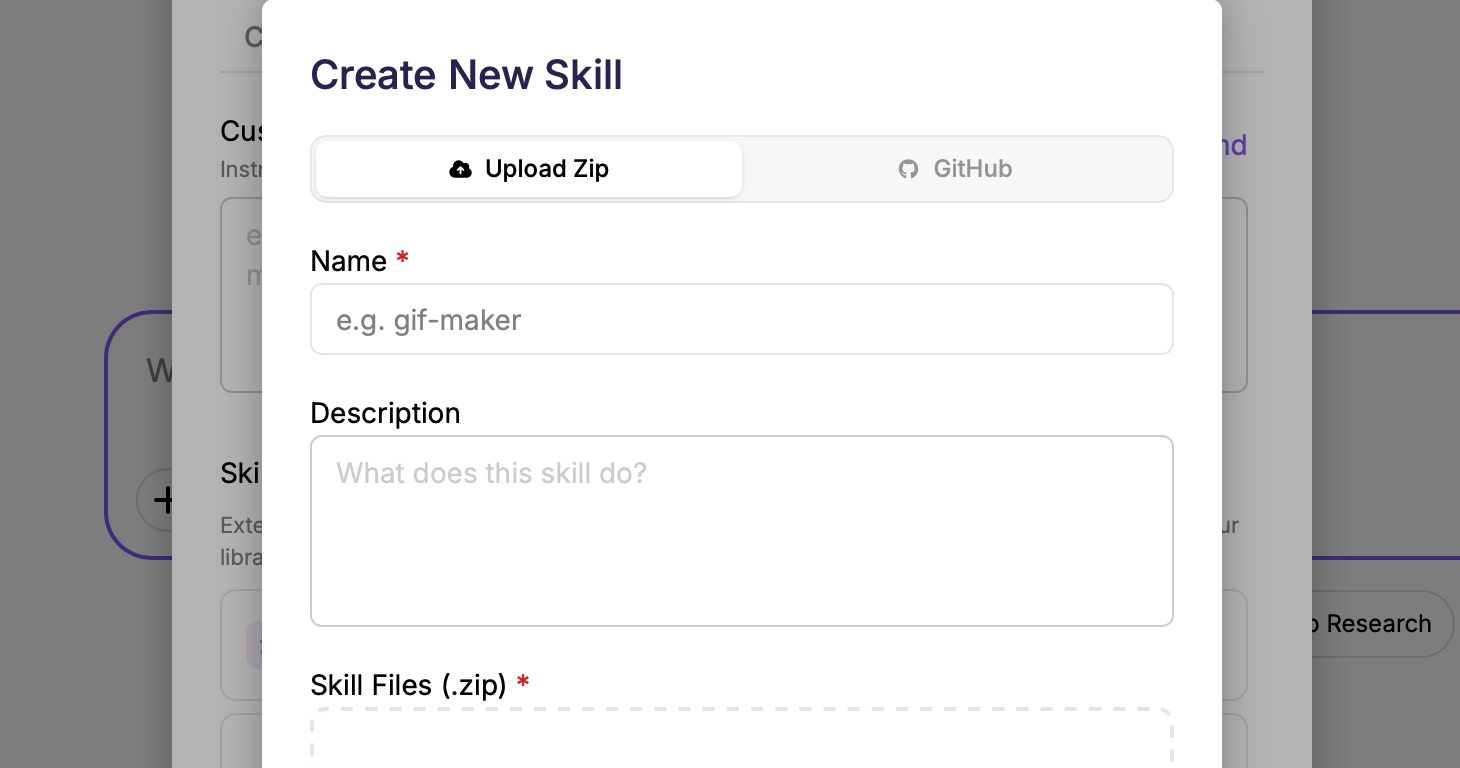Switch to the Upload Zip tab
The width and height of the screenshot is (1460, 768).
[529, 169]
